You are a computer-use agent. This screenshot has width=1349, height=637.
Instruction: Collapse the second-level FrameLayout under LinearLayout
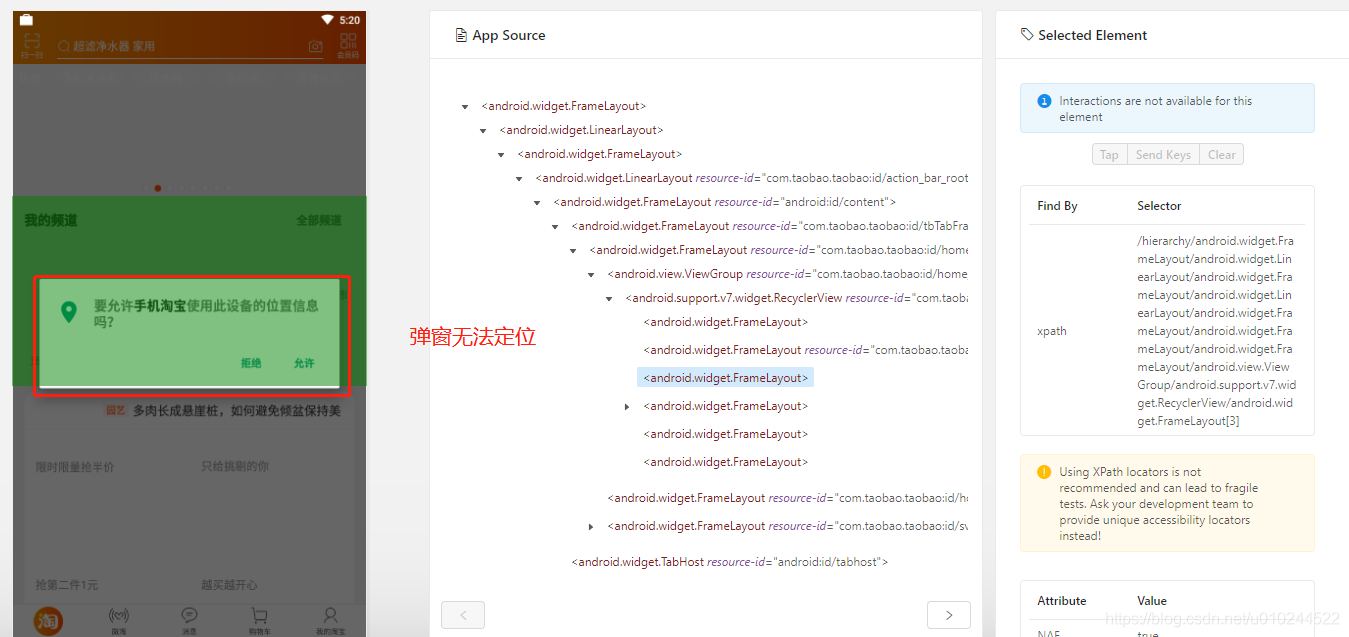point(501,154)
